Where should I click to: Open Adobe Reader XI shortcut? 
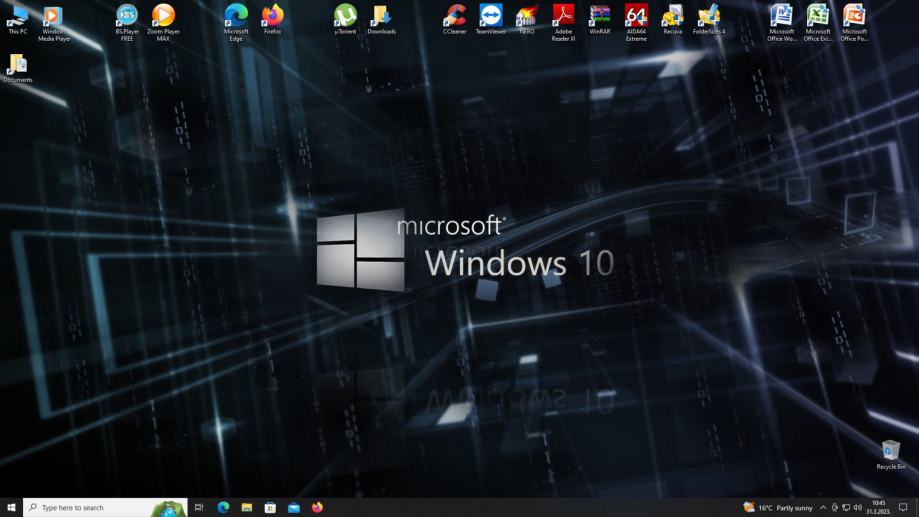[563, 22]
